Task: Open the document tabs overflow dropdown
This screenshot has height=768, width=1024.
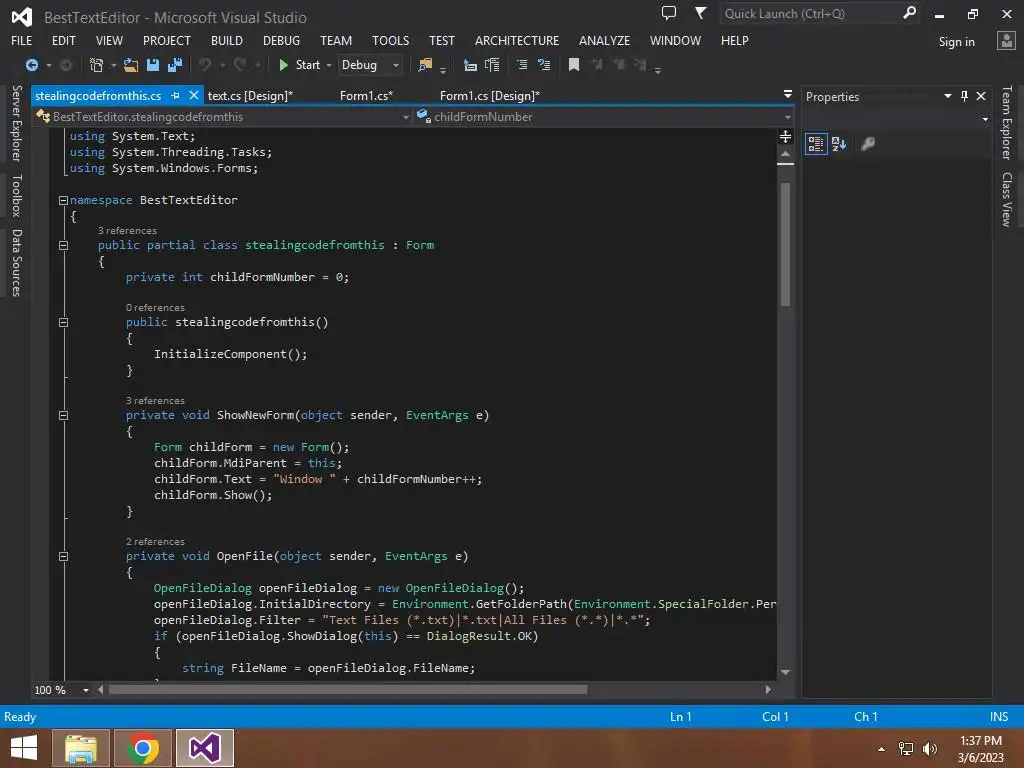Action: click(x=788, y=94)
